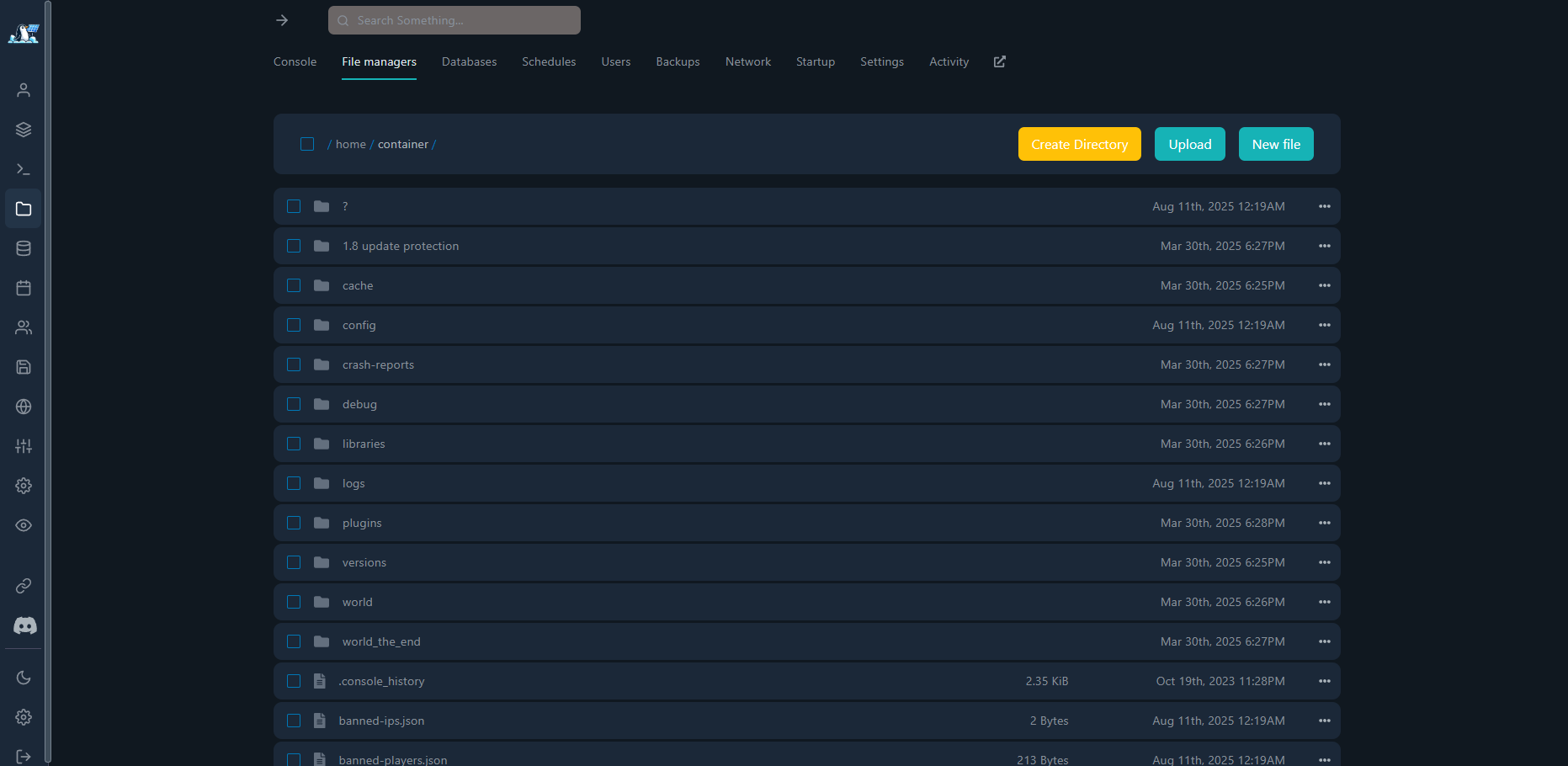The width and height of the screenshot is (1568, 766).
Task: Select the startup sliders icon in the sidebar
Action: (x=23, y=446)
